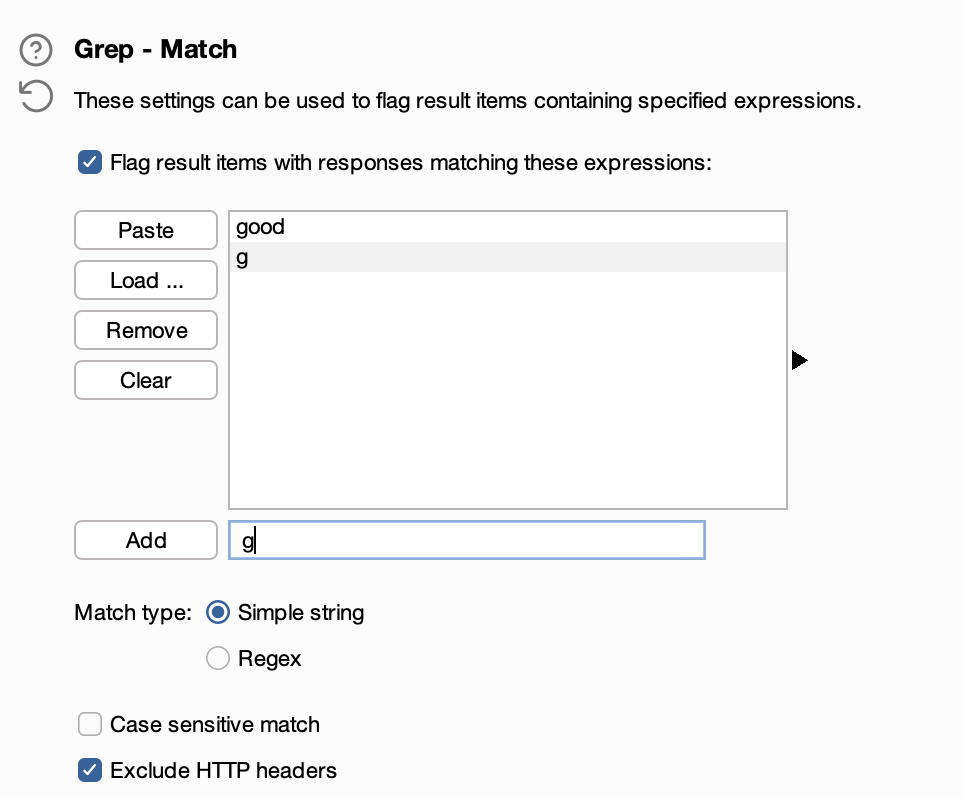Click Add to add new expression
Screen dimensions: 963x798
coord(146,540)
